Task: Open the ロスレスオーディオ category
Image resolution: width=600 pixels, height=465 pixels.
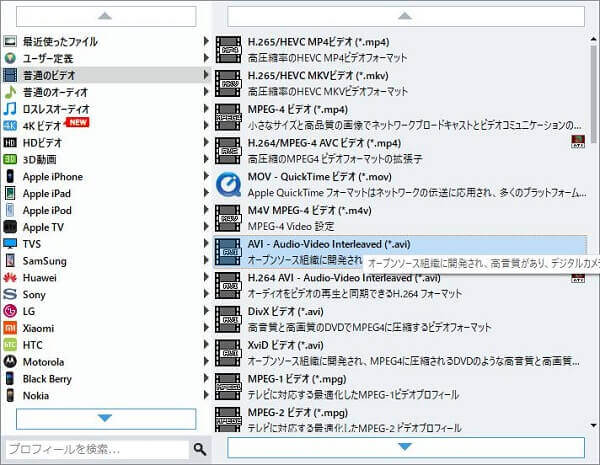Action: (x=106, y=109)
